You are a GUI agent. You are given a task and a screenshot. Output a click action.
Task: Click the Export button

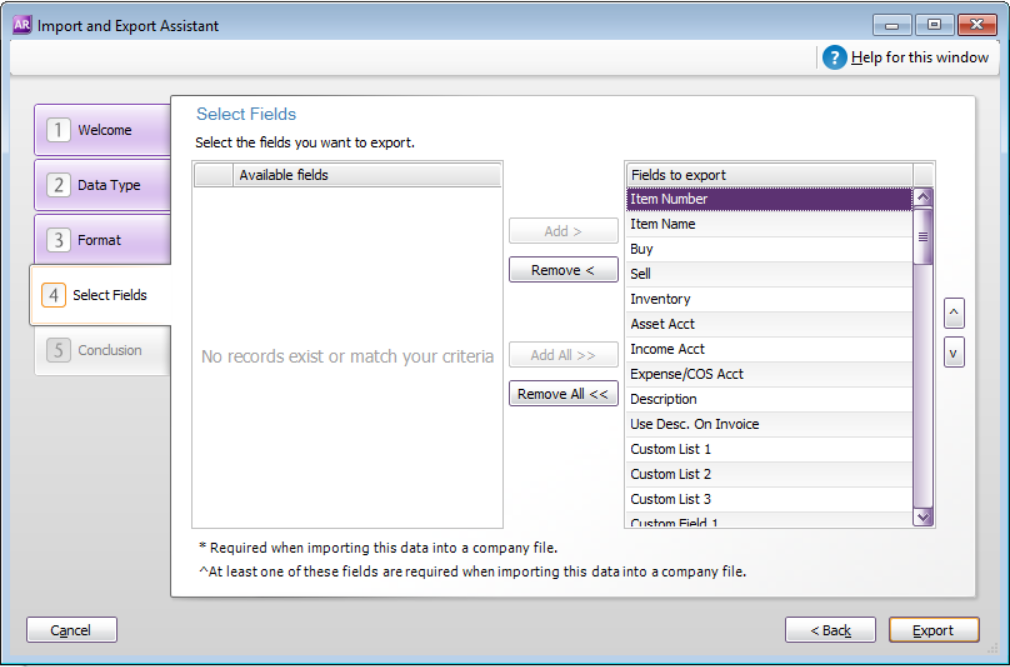click(x=934, y=630)
